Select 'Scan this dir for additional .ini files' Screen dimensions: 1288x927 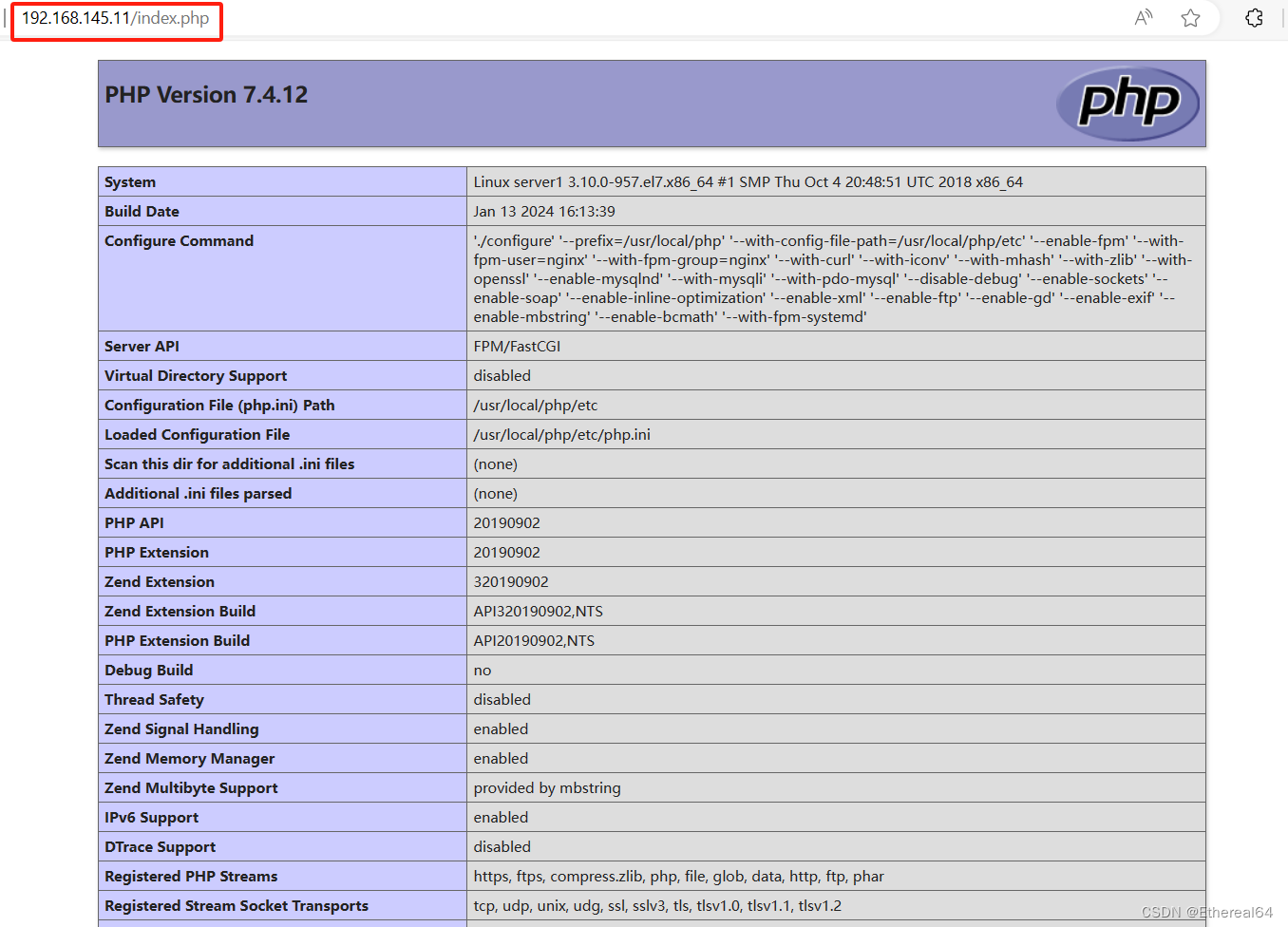pos(229,464)
